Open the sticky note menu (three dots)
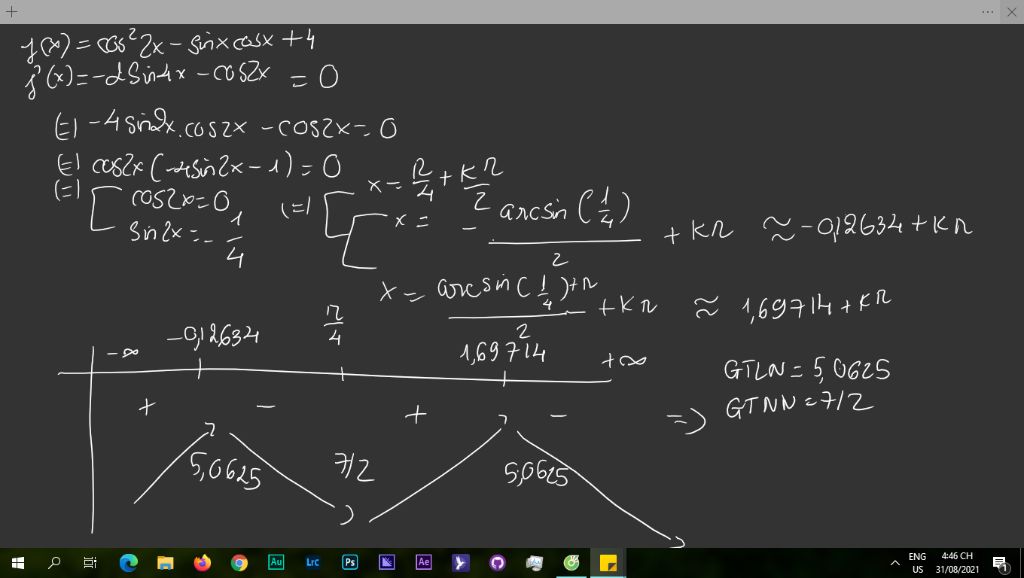The image size is (1024, 578). [987, 12]
